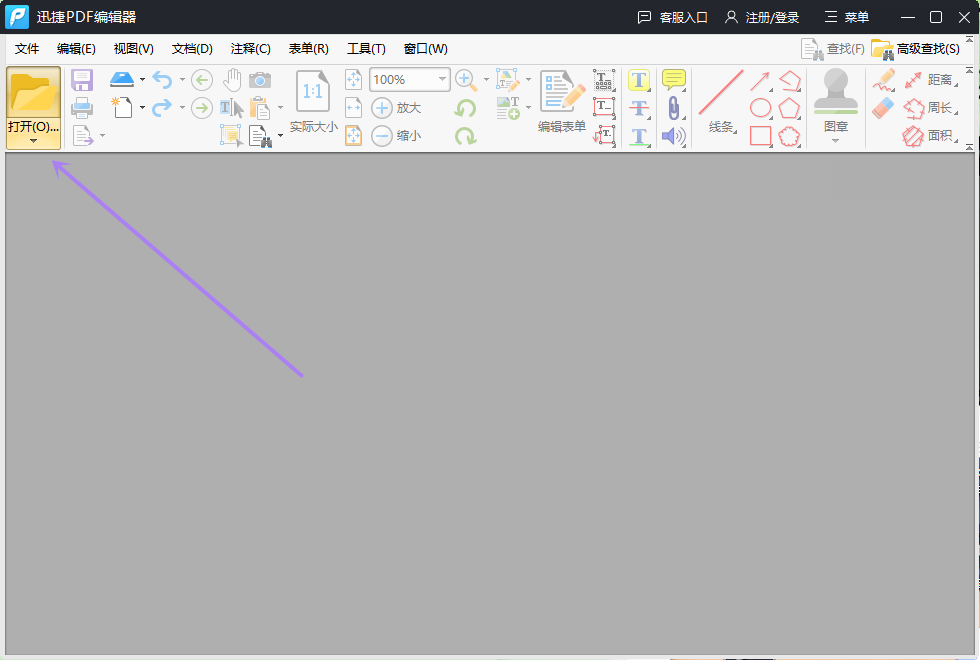Click the Edit Content tool icon

(508, 80)
